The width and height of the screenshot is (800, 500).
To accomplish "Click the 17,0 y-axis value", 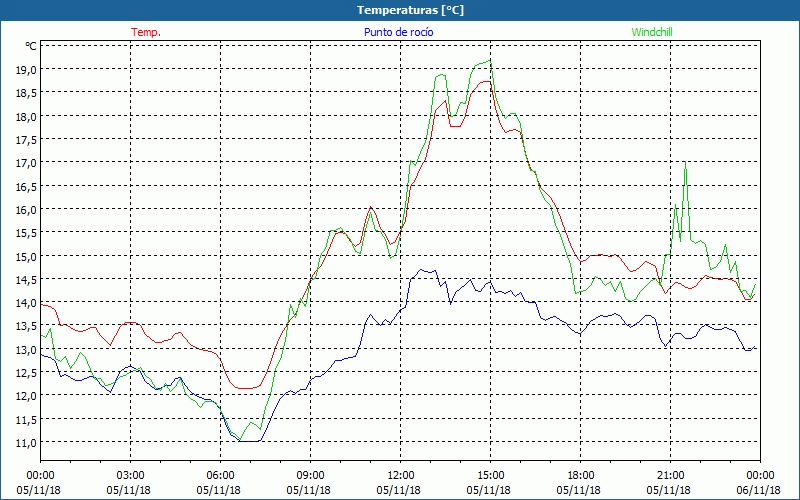I will point(26,163).
